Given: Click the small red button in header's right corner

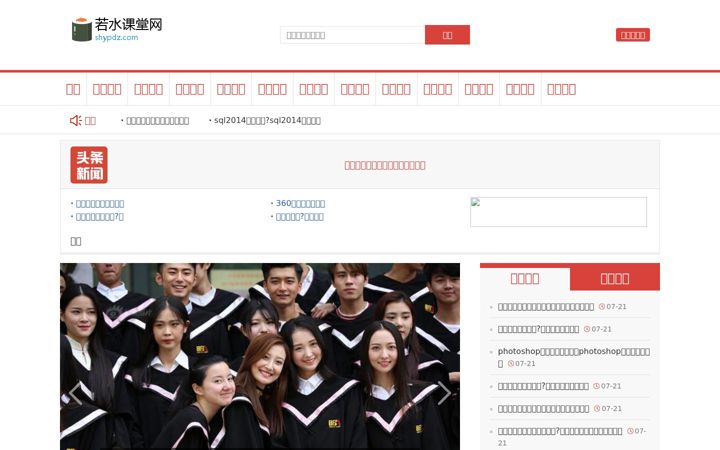Looking at the screenshot, I should tap(633, 35).
